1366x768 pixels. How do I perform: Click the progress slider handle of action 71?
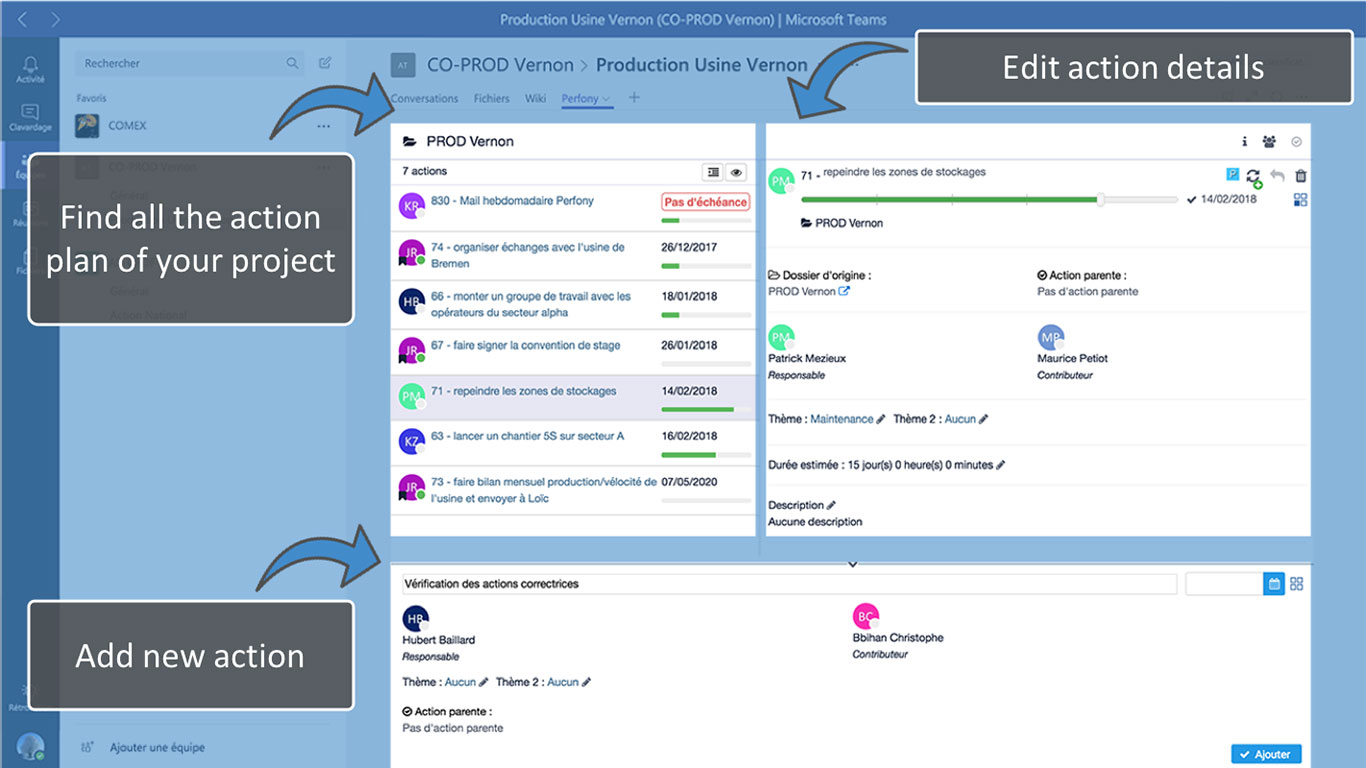pos(1101,200)
